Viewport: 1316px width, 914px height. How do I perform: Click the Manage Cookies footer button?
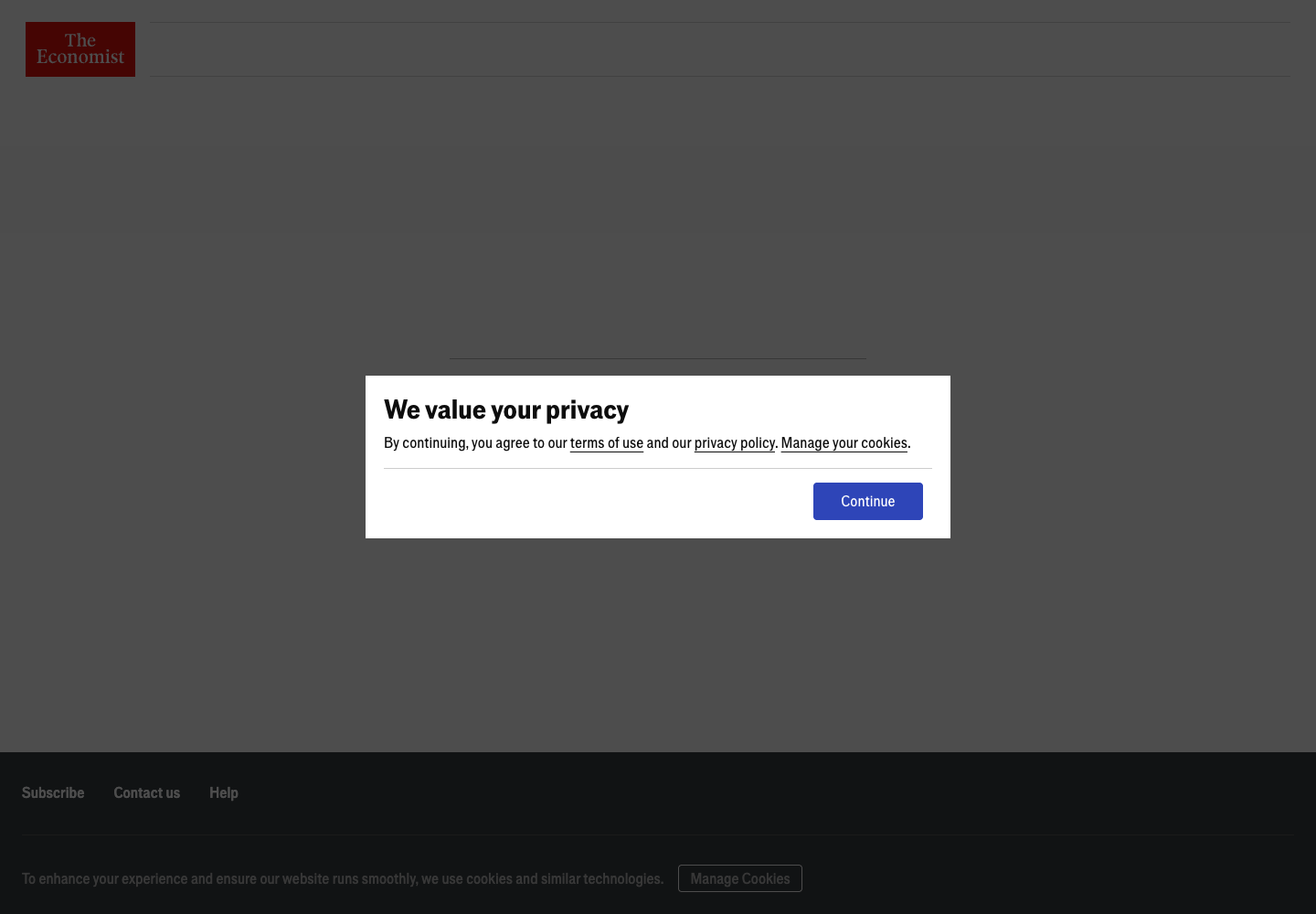click(740, 878)
